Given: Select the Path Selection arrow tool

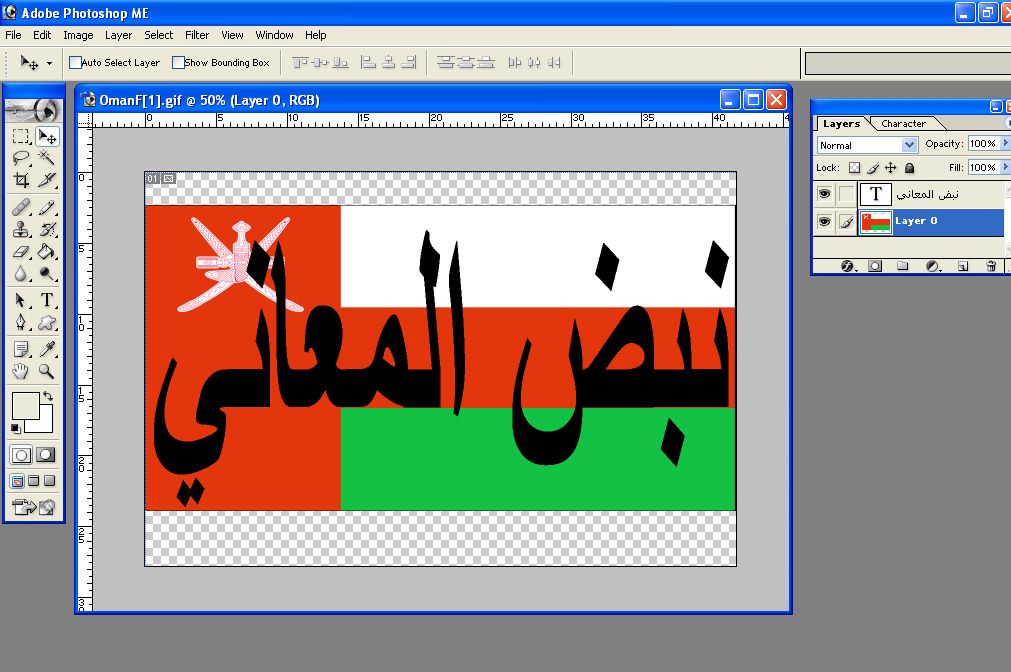Looking at the screenshot, I should [21, 301].
